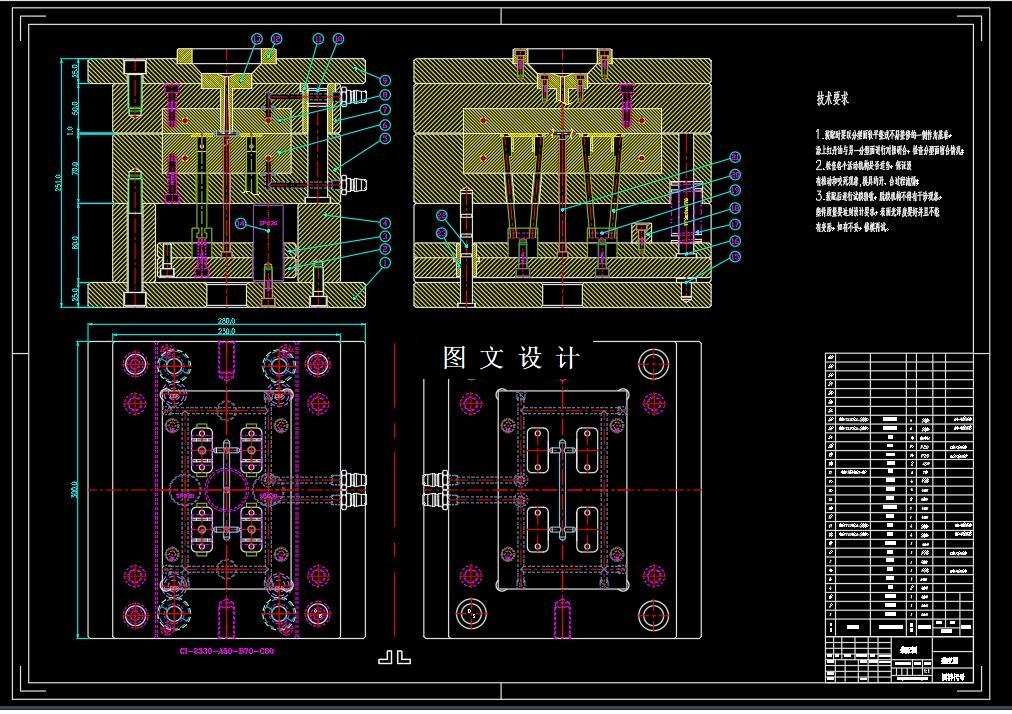Viewport: 1012px width, 714px height.
Task: Select the 50.0 vertical dimension
Action: coord(74,108)
